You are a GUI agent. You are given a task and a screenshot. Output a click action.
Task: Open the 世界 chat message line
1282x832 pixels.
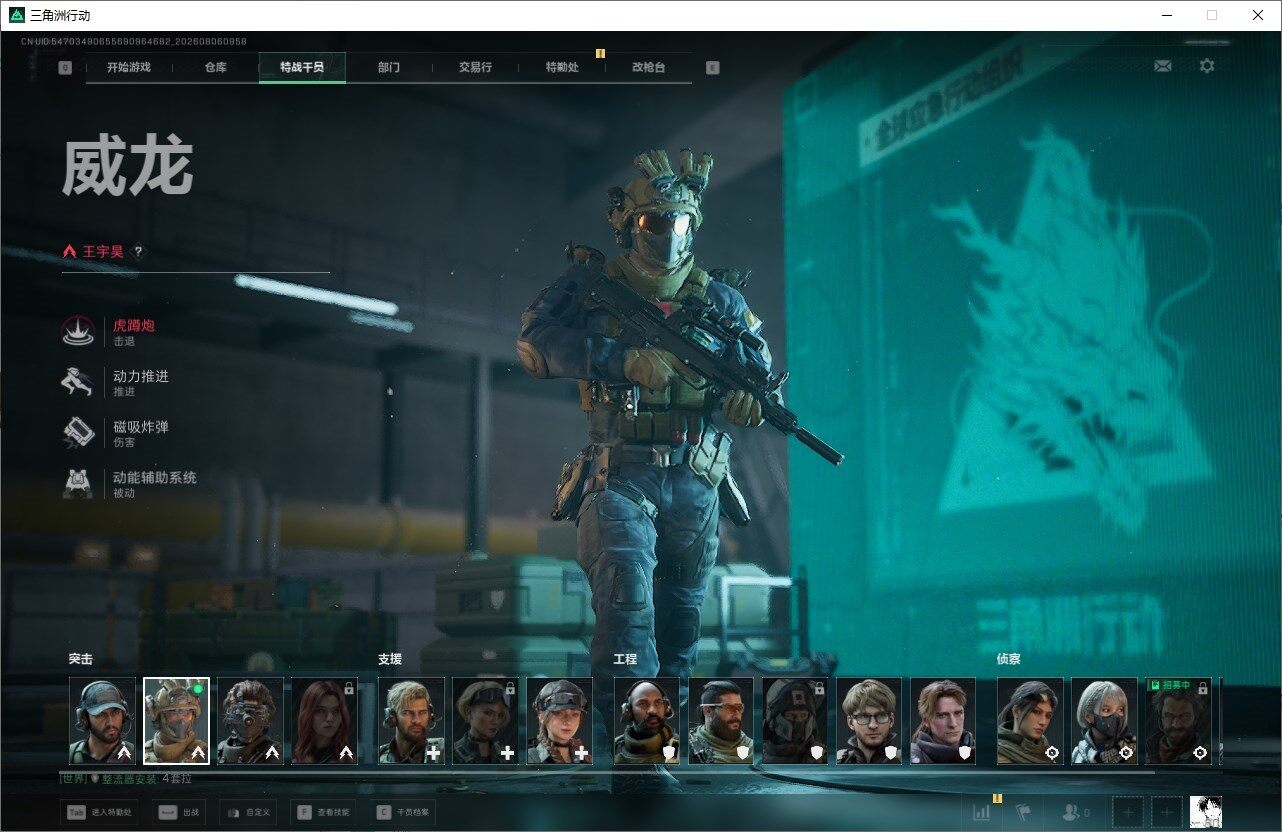[x=126, y=778]
